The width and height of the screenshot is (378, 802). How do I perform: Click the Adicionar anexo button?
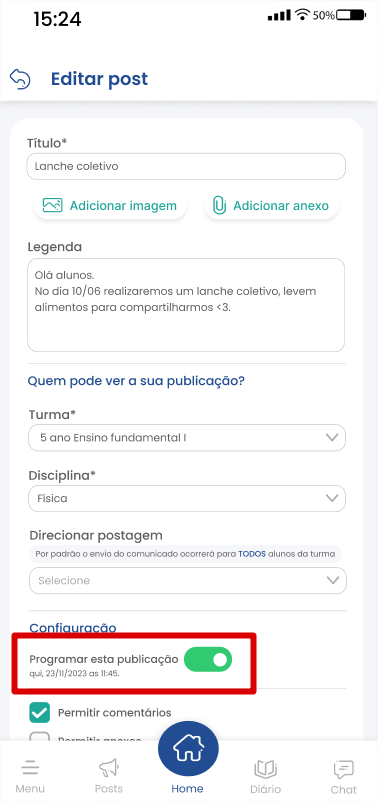271,206
